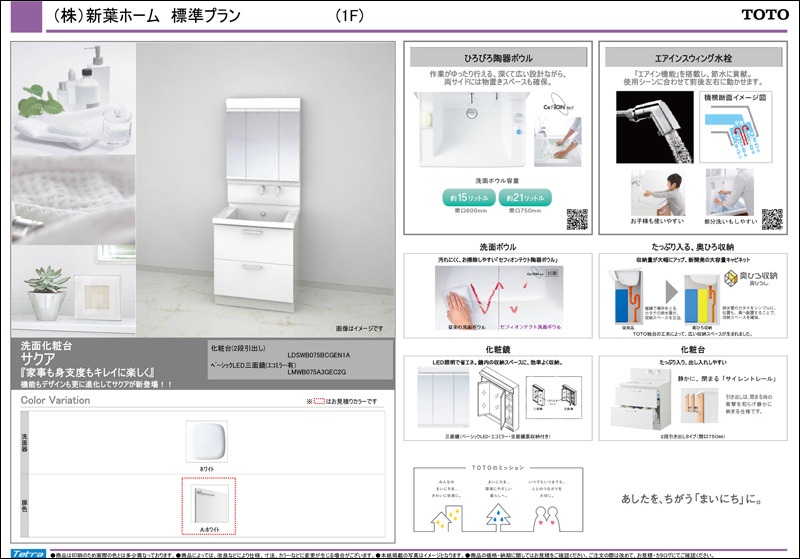Click the サクア product name

point(38,359)
